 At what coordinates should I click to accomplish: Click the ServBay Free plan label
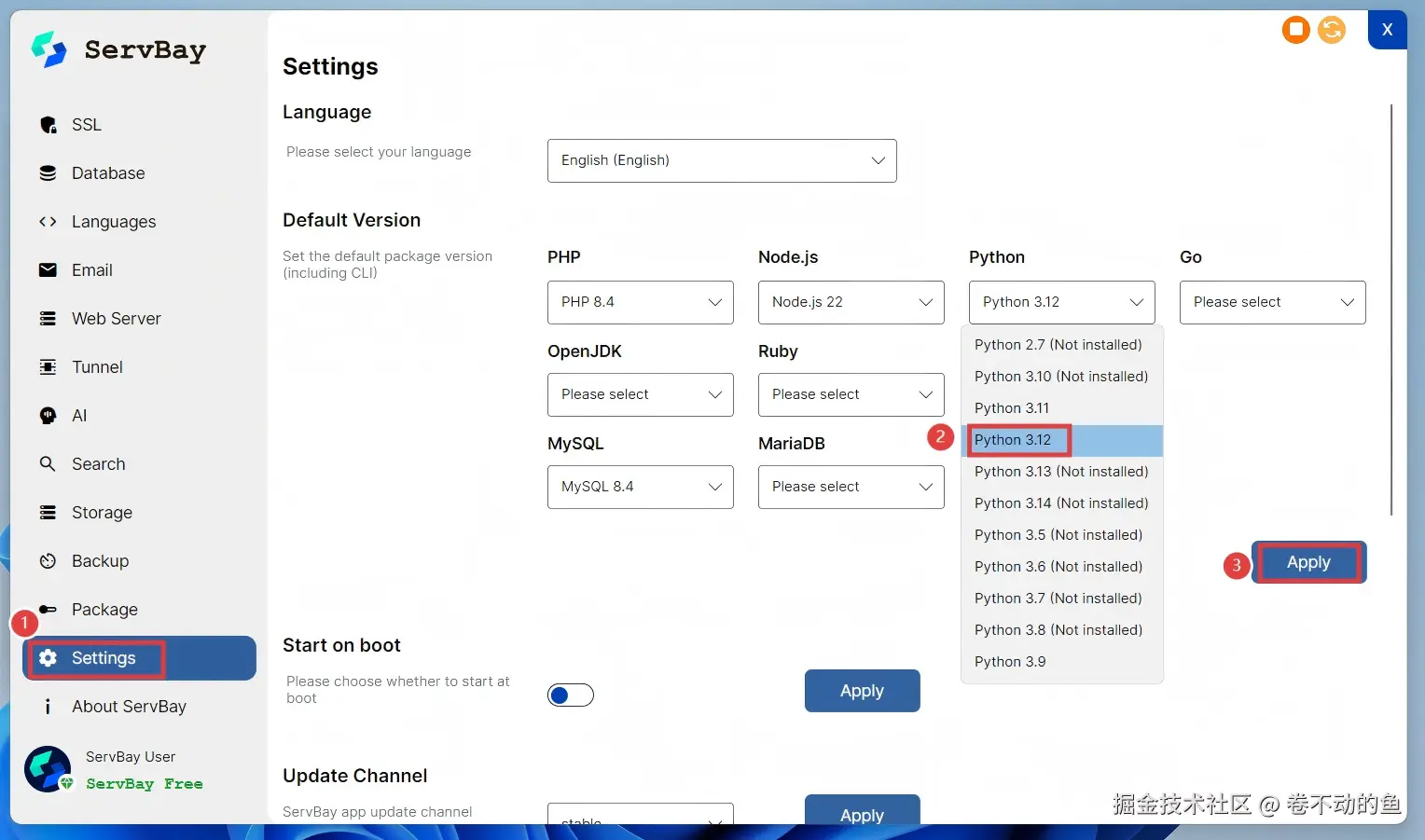click(145, 784)
